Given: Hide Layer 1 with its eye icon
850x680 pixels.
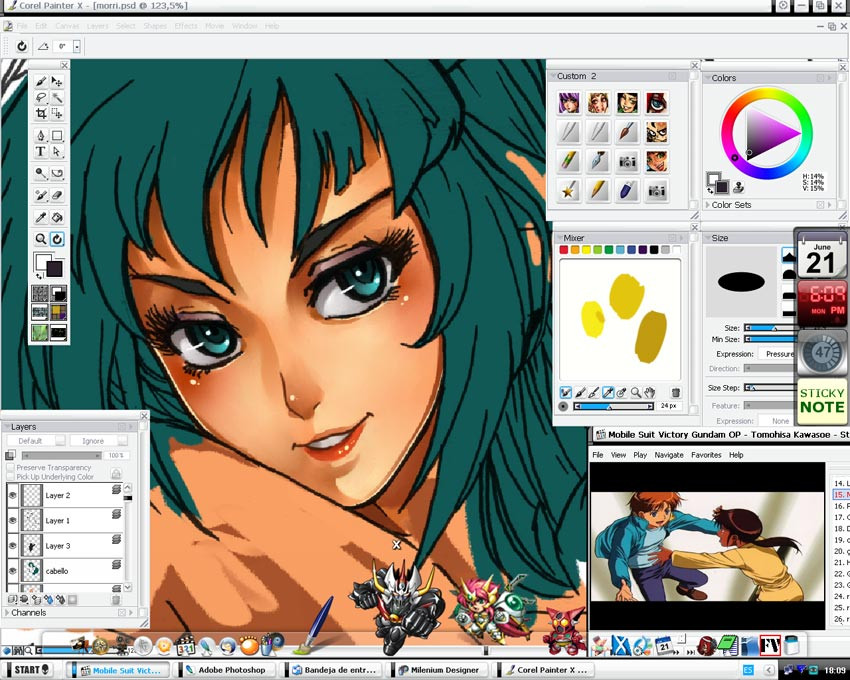Looking at the screenshot, I should click(12, 520).
